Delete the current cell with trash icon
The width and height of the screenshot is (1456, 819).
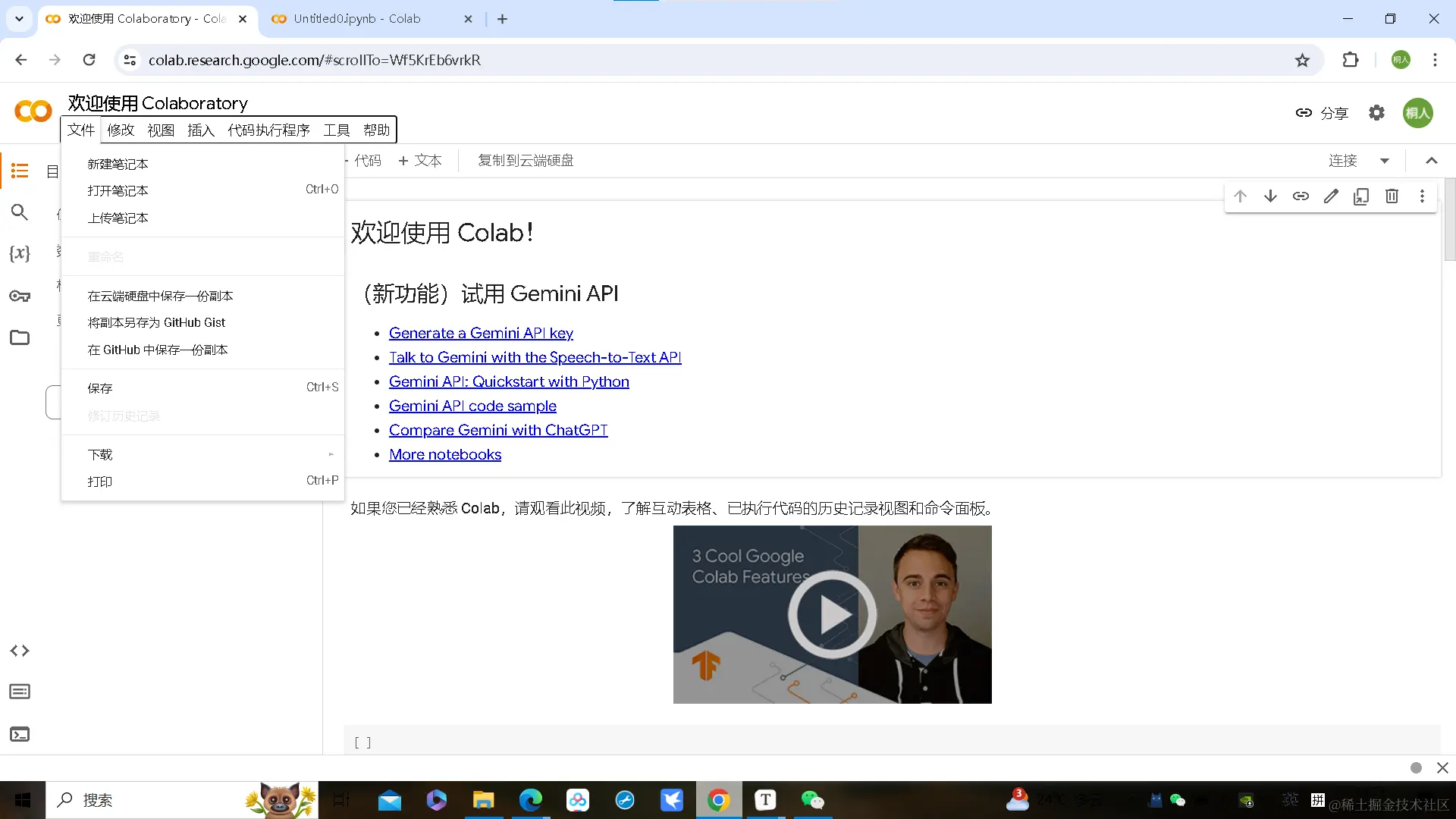coord(1392,196)
